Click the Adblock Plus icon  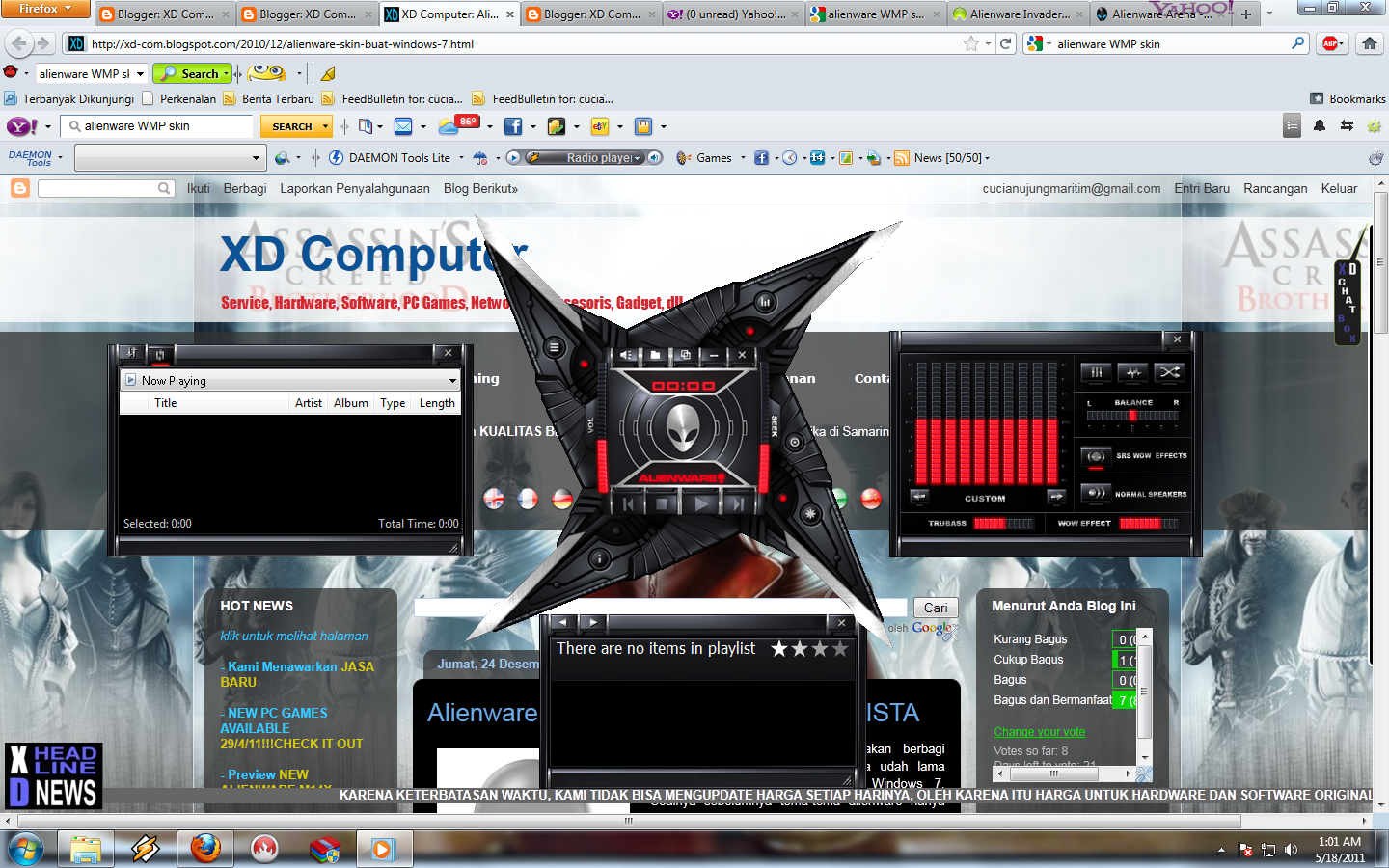1331,43
